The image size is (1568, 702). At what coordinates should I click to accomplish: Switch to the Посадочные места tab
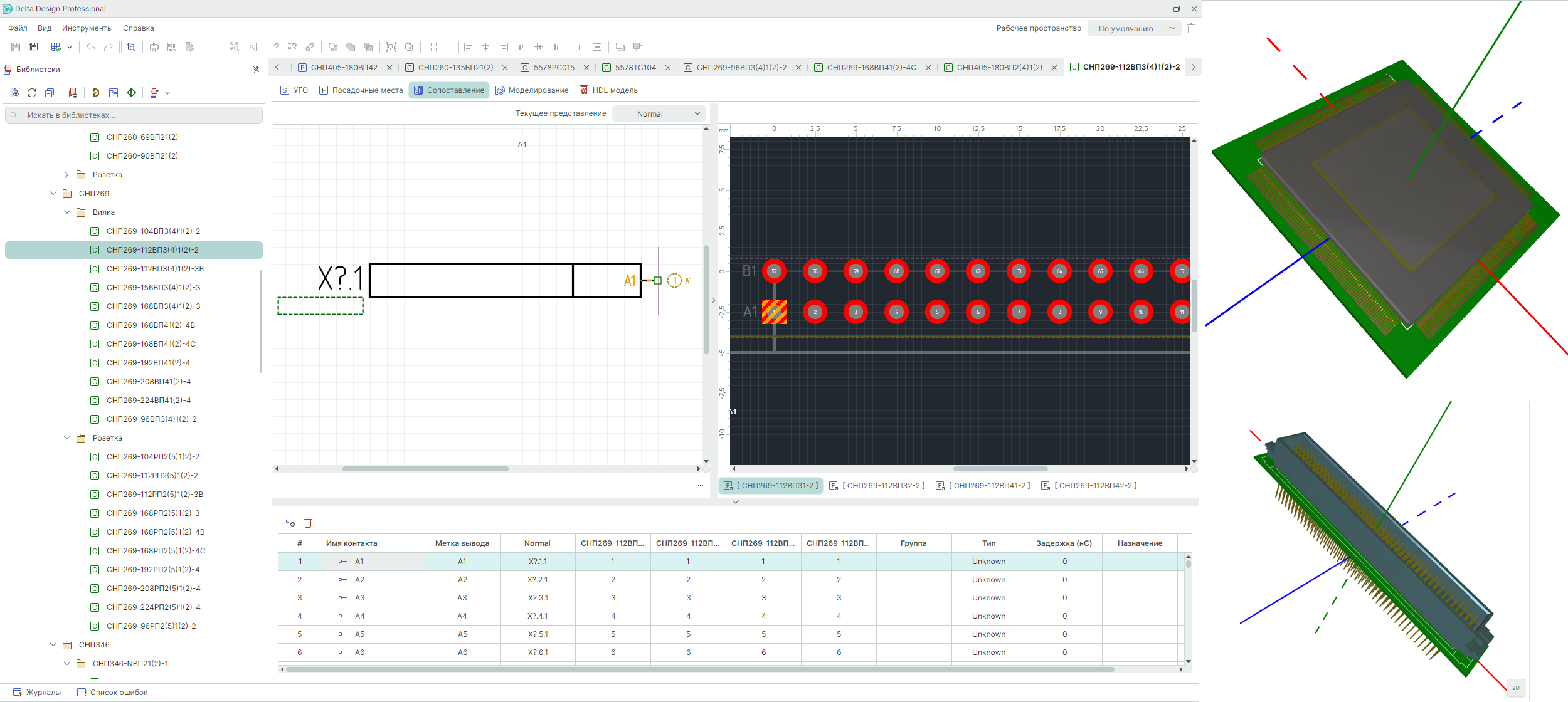361,90
